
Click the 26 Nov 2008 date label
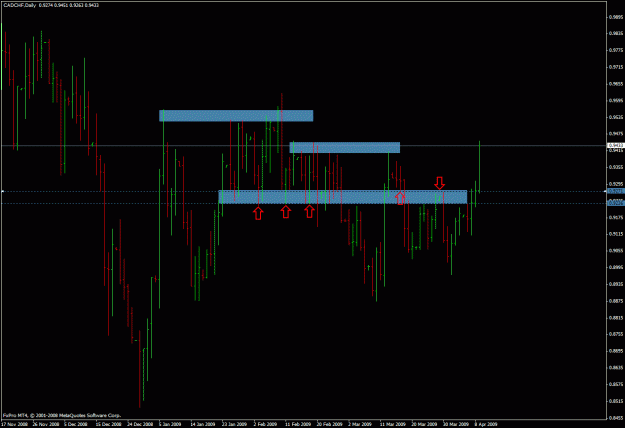point(45,424)
